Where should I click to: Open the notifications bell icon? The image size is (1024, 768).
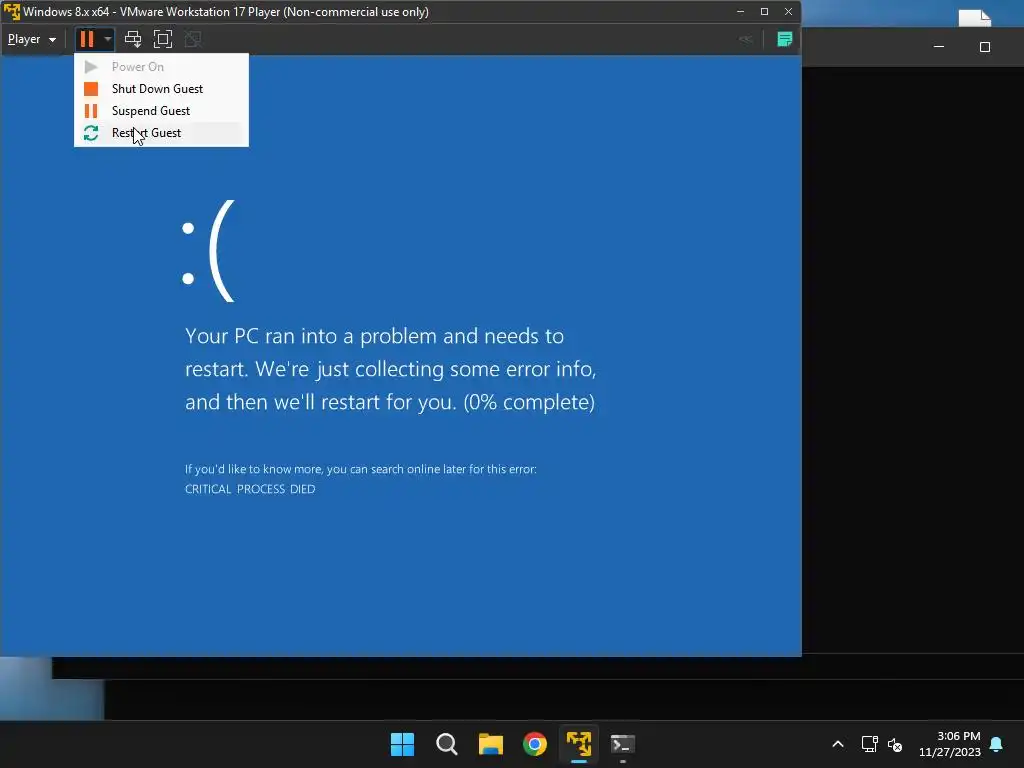(x=997, y=744)
